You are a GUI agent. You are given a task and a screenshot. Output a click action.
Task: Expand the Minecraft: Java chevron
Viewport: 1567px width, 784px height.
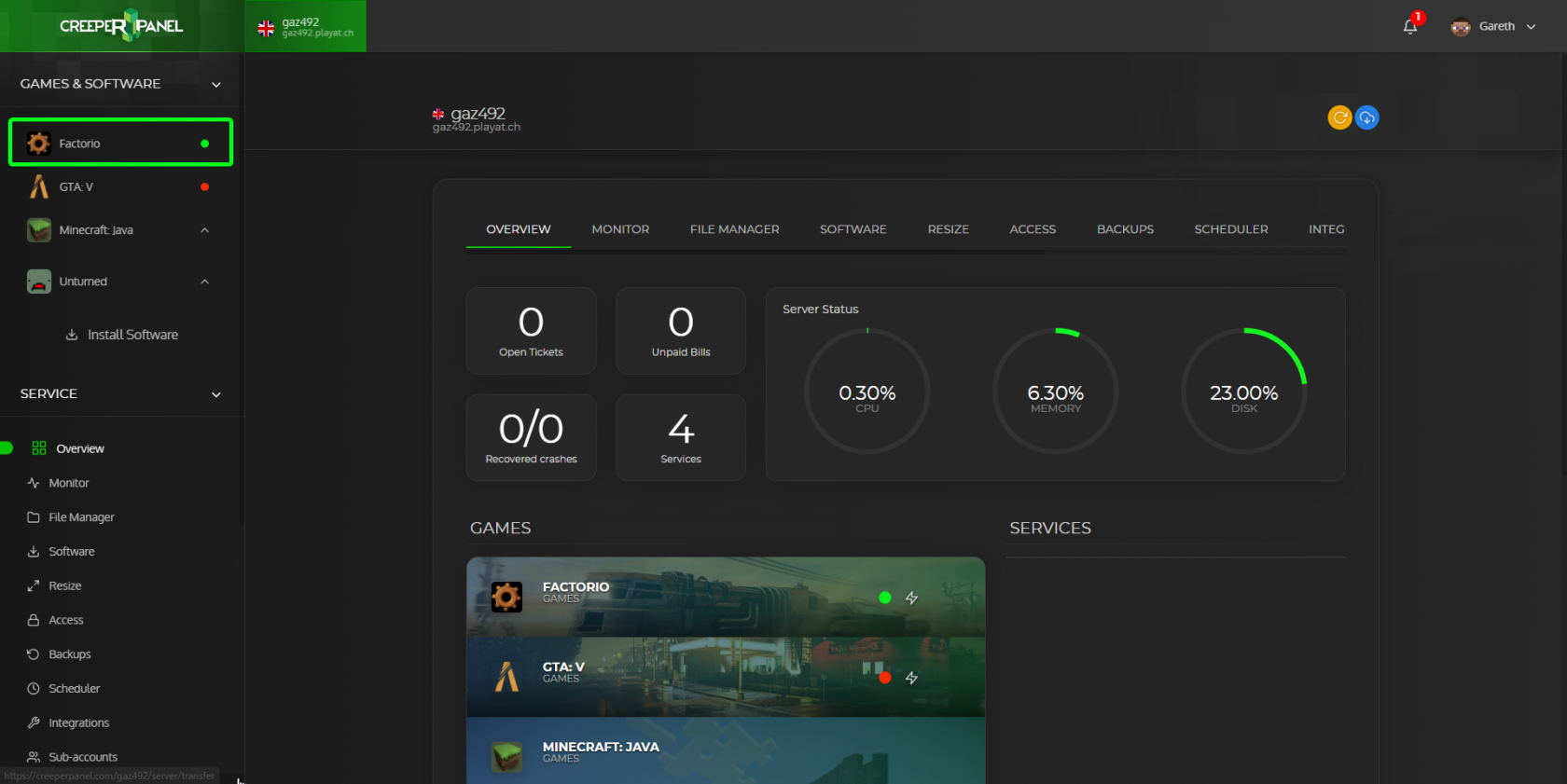[x=204, y=230]
